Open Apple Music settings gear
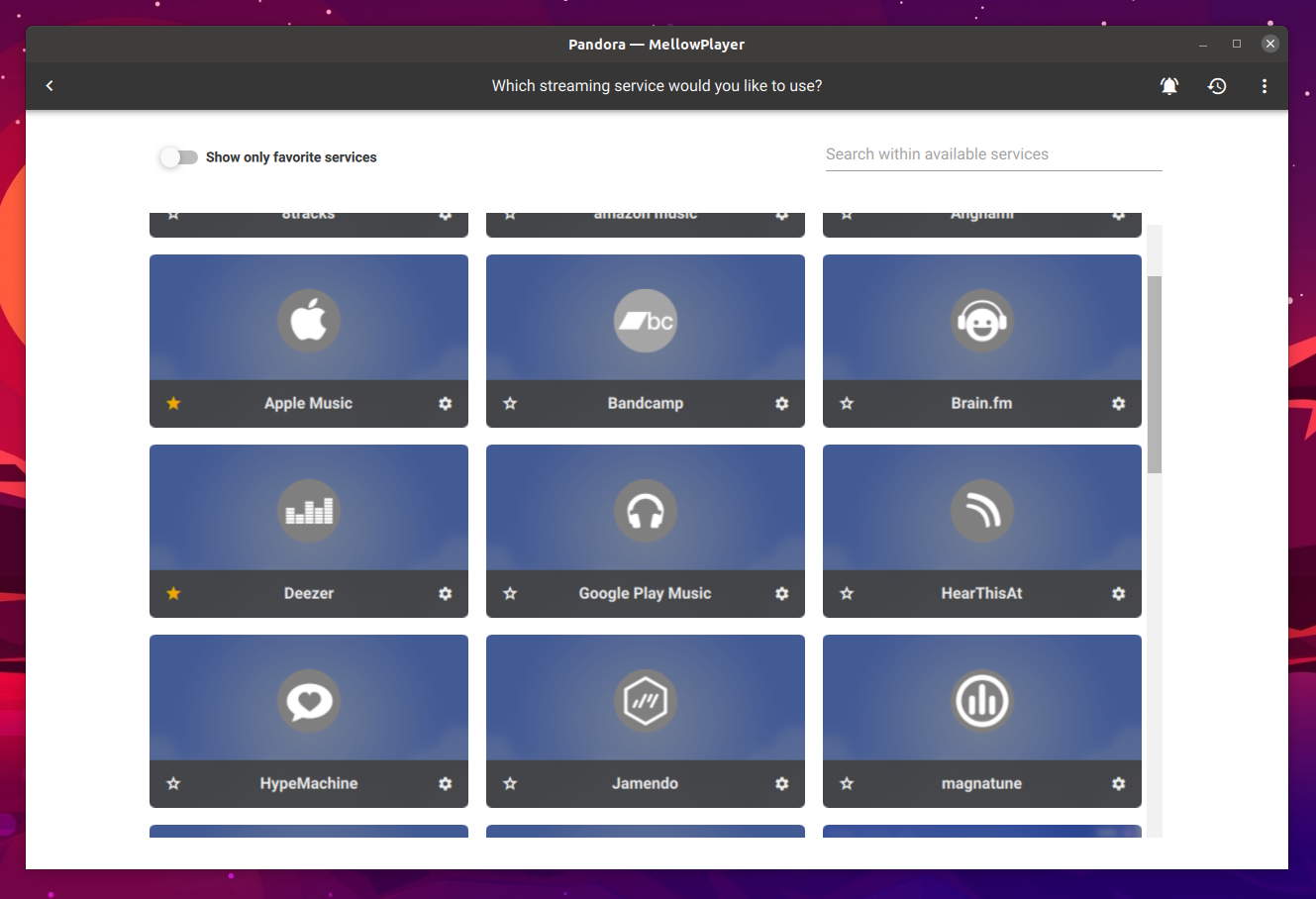 [x=446, y=403]
